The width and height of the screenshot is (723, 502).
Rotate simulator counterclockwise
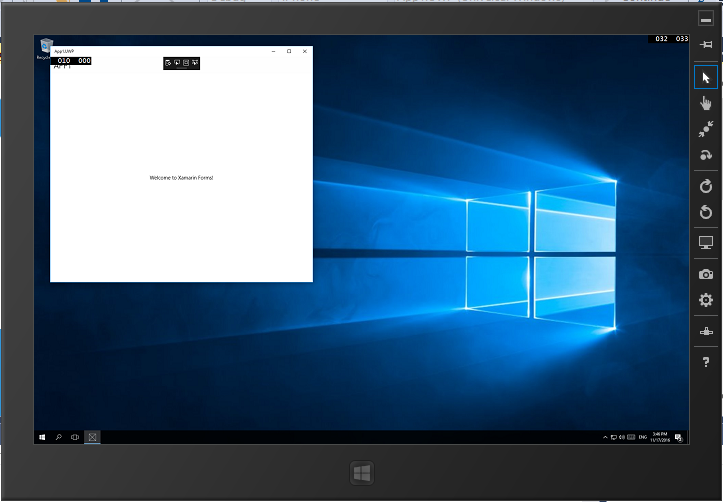point(705,212)
